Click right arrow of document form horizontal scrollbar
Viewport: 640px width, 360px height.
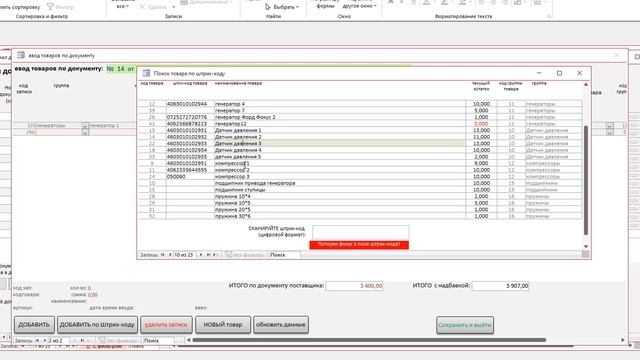point(622,340)
